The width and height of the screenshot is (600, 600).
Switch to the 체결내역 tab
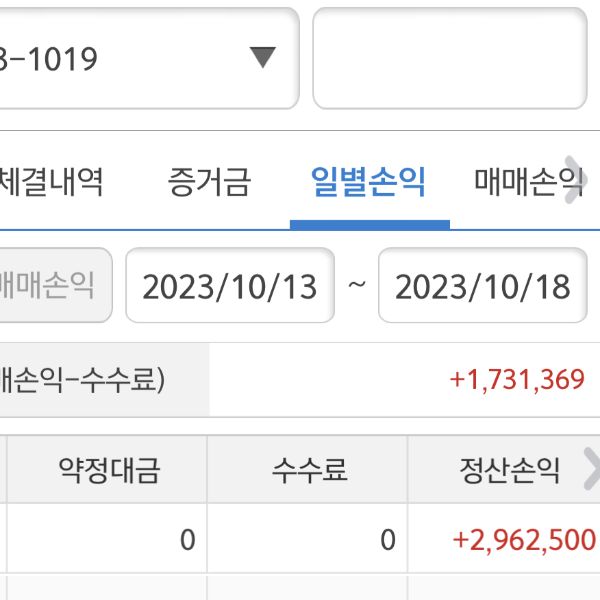tap(52, 182)
